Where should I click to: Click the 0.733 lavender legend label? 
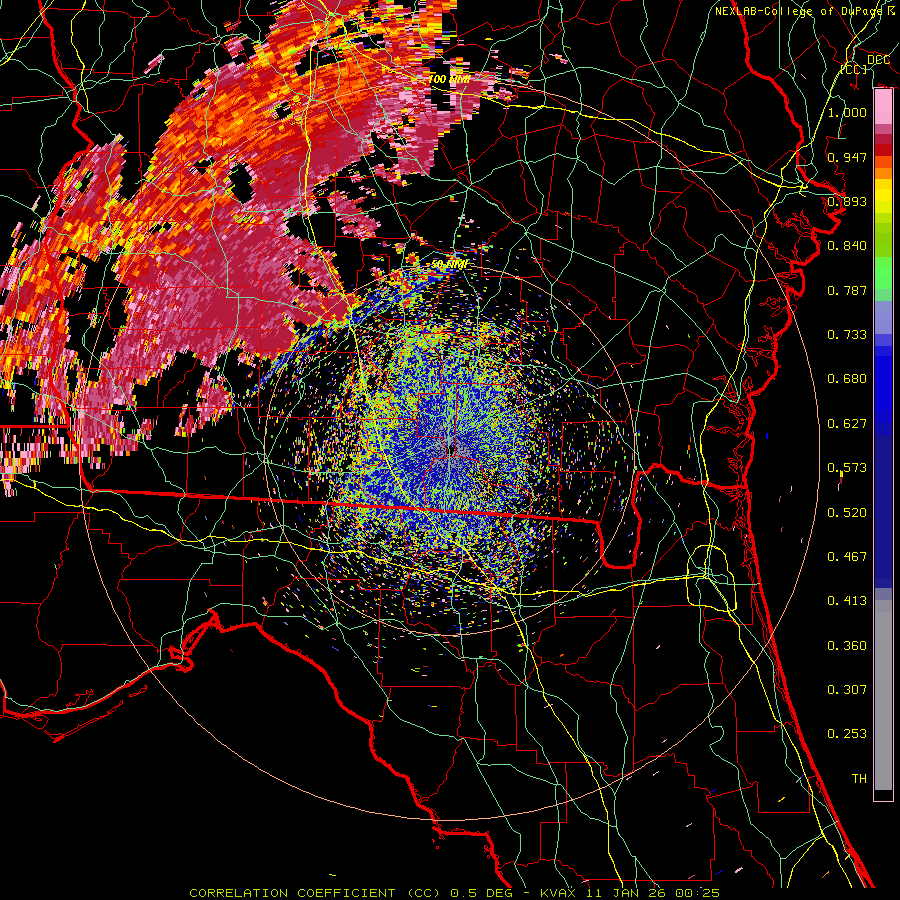click(x=847, y=334)
